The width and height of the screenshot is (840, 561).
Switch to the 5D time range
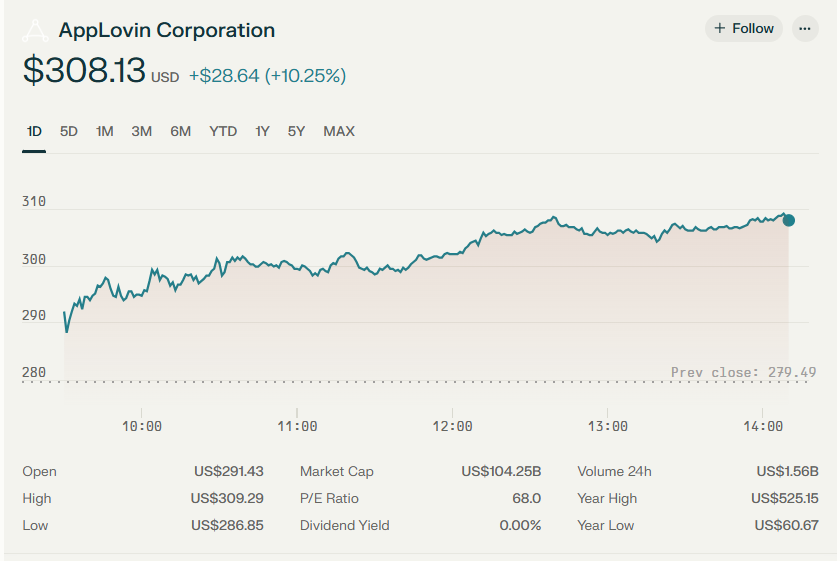tap(69, 131)
